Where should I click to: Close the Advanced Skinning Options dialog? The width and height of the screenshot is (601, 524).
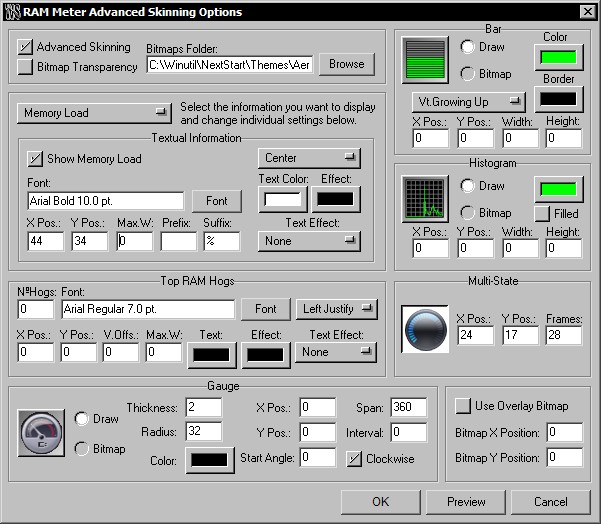point(588,11)
